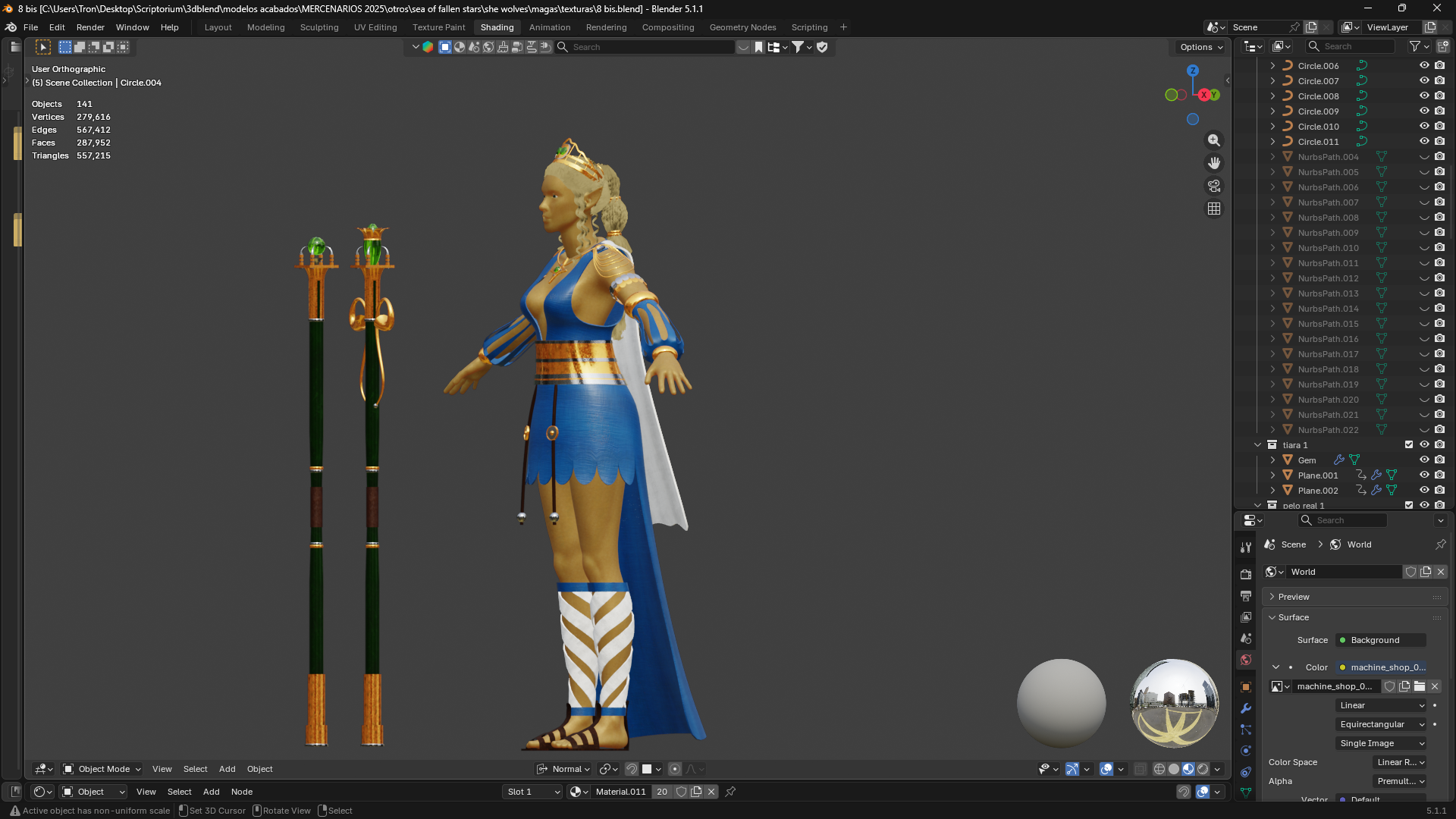Toggle viewport overlays button

point(1106,769)
